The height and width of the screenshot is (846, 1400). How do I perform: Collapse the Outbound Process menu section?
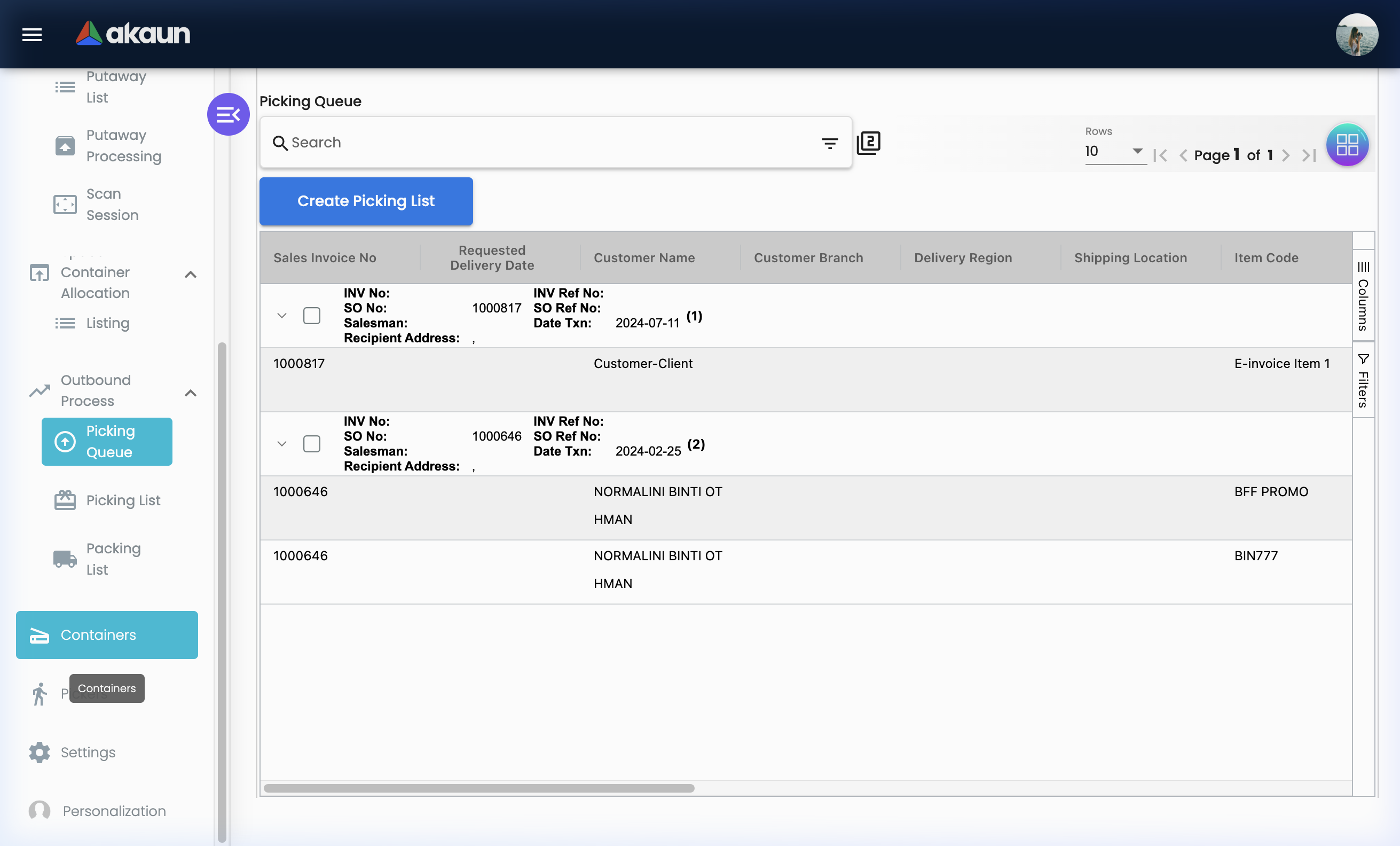pos(190,393)
